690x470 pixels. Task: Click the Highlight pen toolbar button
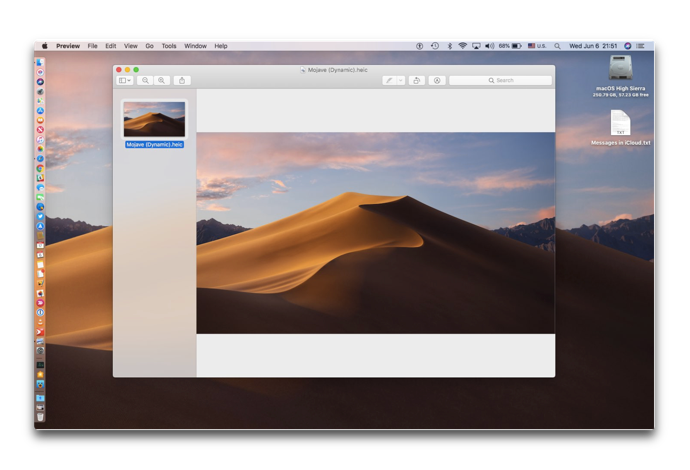(389, 81)
